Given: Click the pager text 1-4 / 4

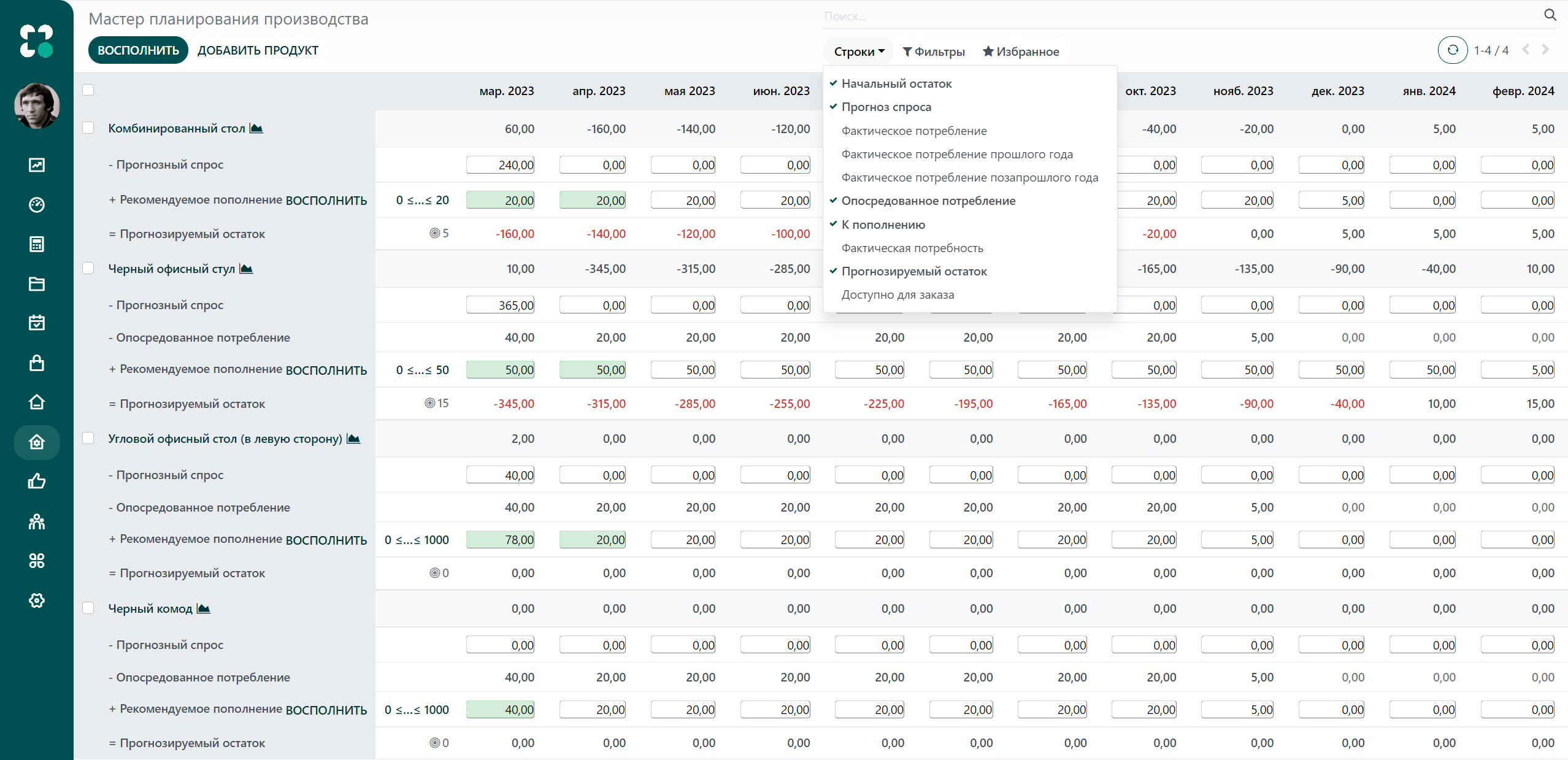Looking at the screenshot, I should [1491, 50].
